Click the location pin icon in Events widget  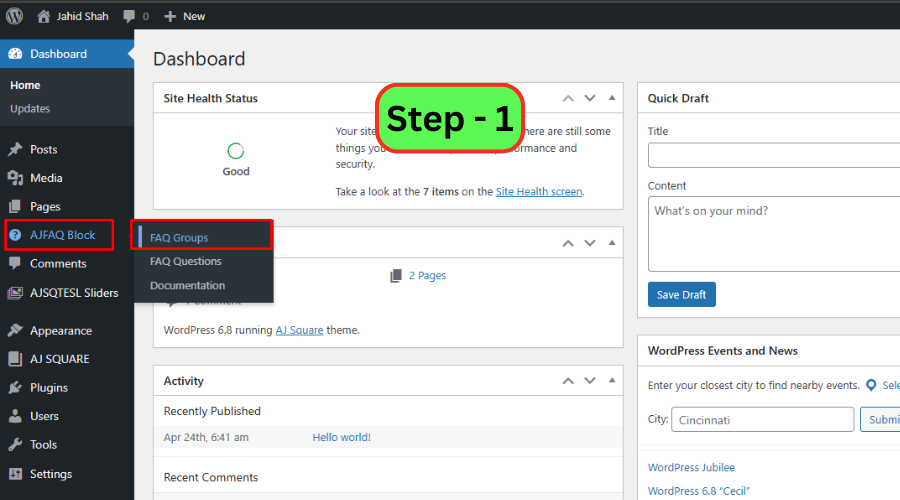[871, 385]
